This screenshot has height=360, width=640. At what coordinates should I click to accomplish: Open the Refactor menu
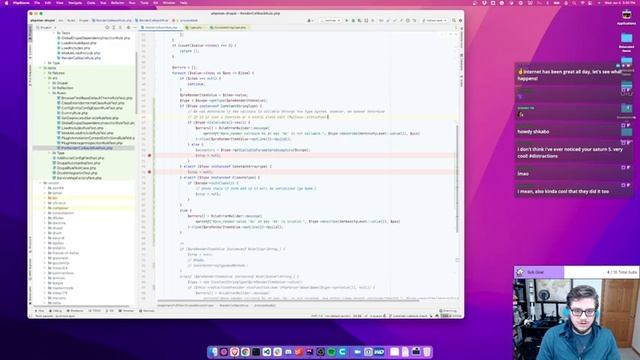pos(118,3)
